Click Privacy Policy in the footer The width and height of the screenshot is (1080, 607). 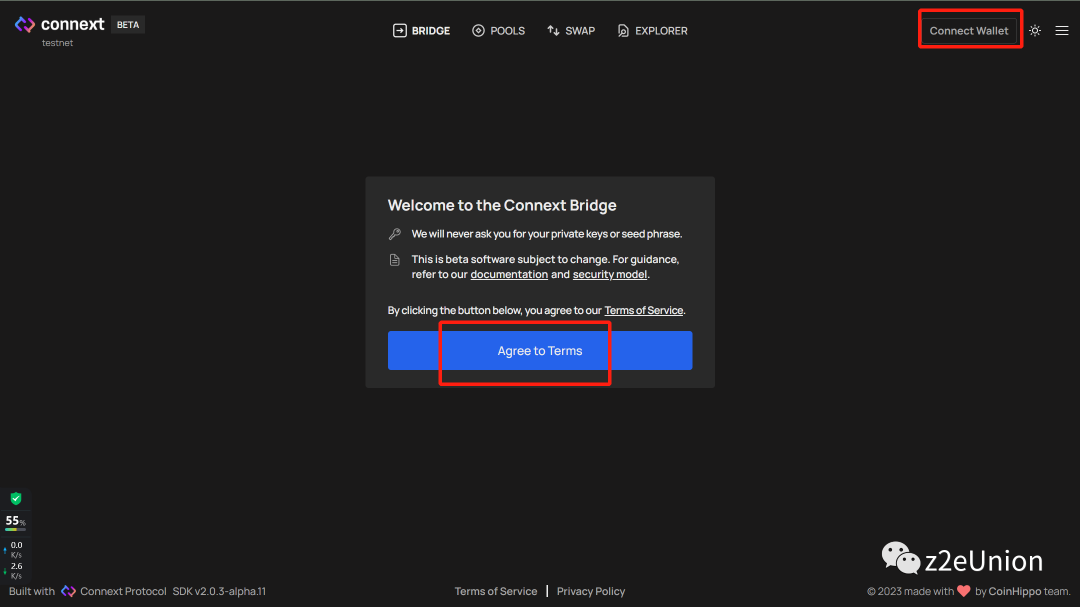pyautogui.click(x=591, y=592)
